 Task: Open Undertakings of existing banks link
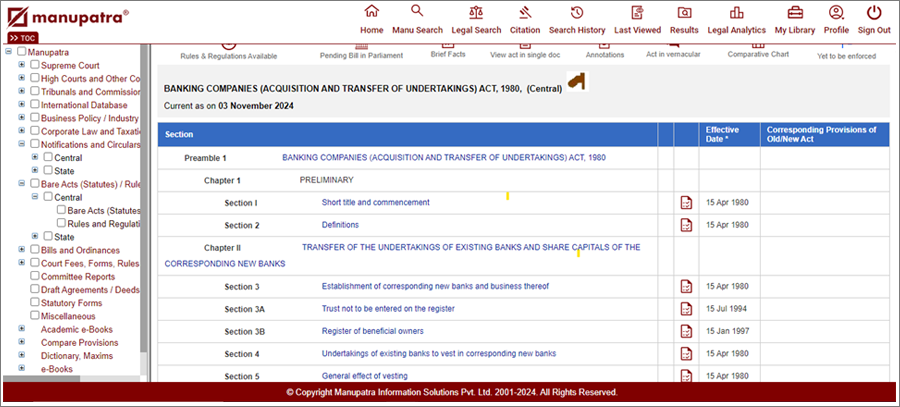pyautogui.click(x=439, y=354)
